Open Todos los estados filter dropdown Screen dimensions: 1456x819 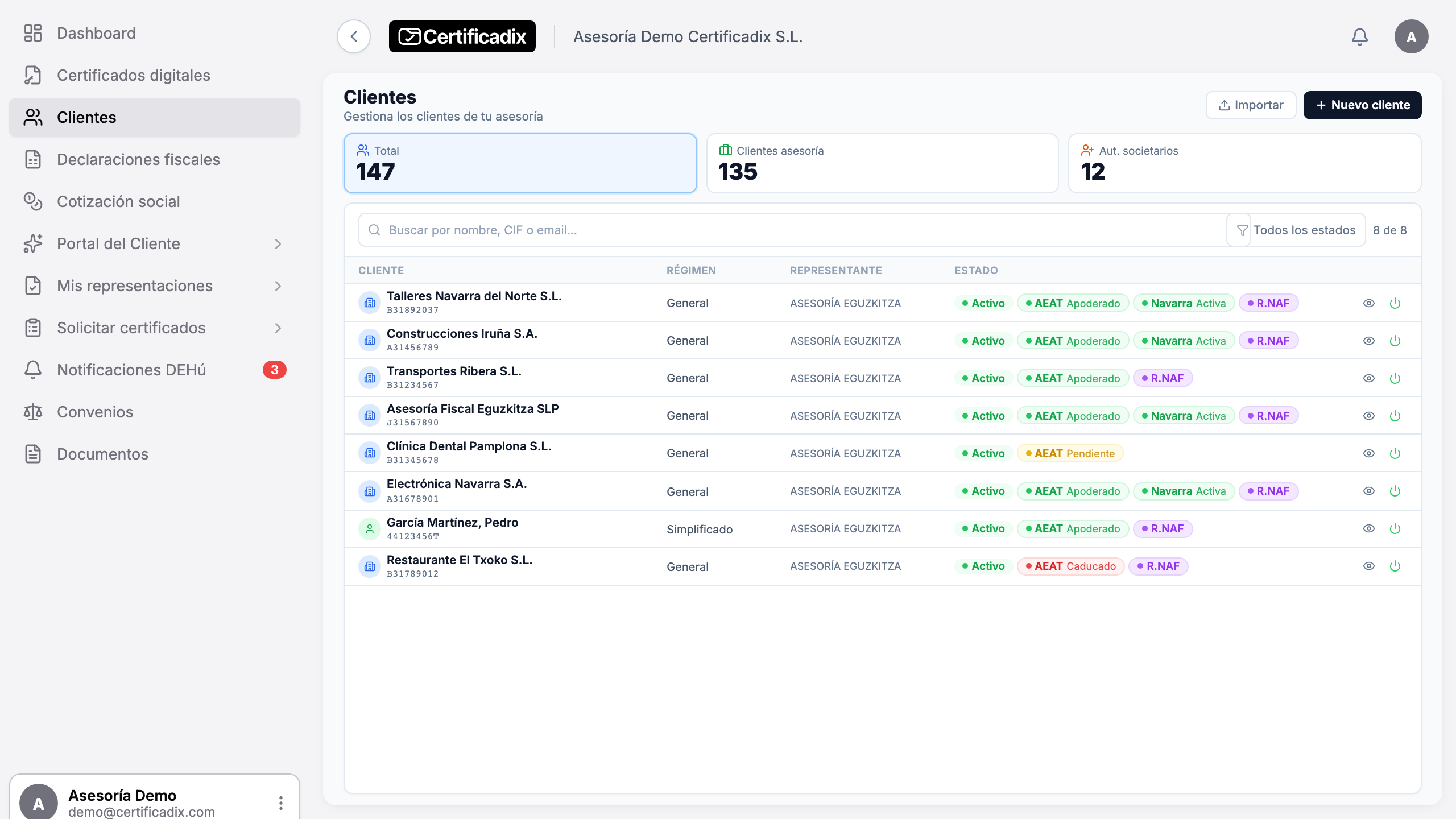point(1296,230)
